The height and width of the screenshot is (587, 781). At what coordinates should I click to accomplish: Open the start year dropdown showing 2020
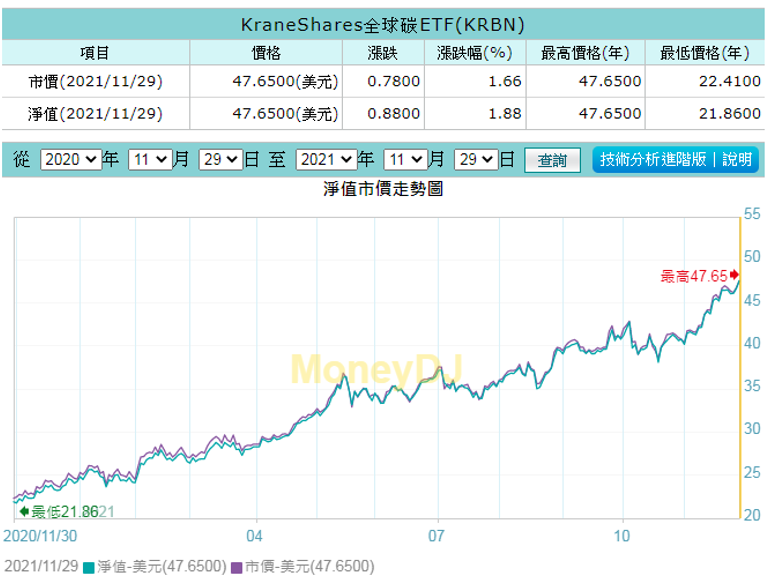71,159
